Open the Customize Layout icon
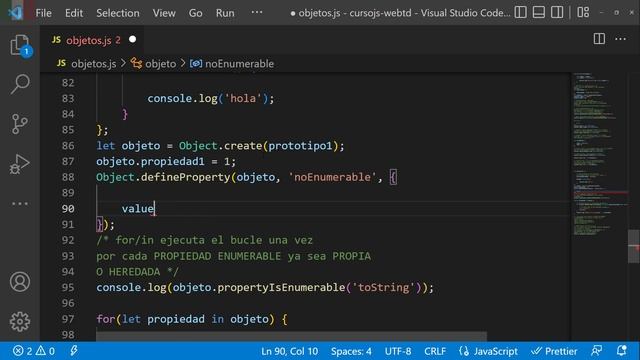 coord(583,12)
